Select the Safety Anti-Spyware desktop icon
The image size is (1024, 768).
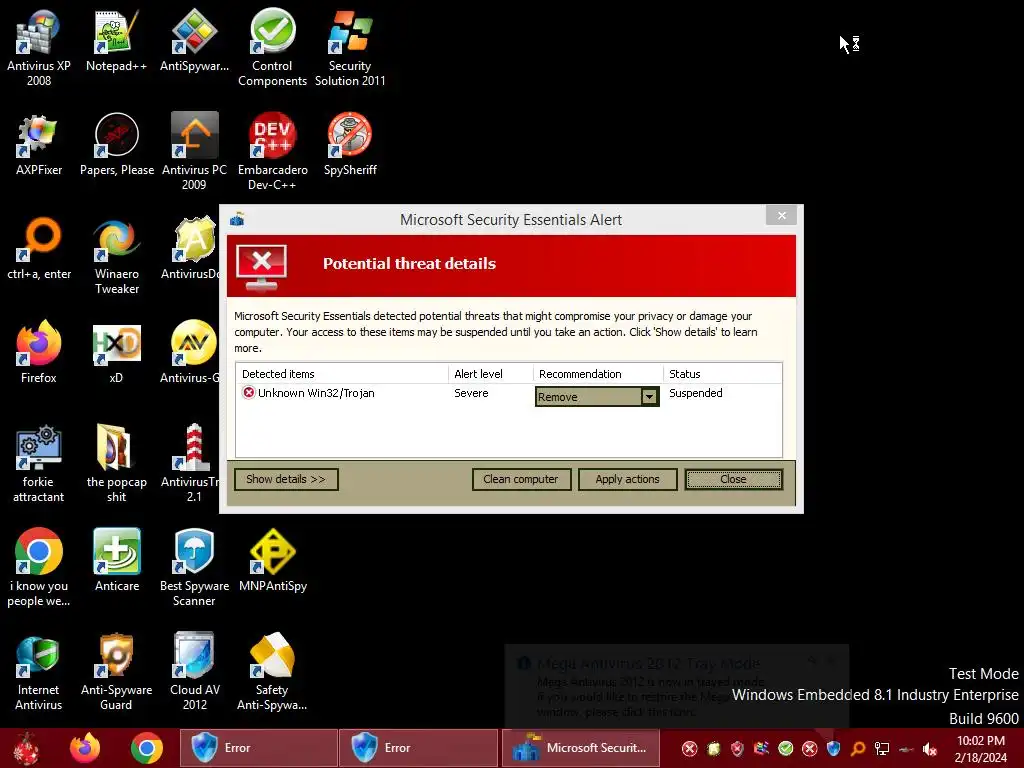coord(272,672)
